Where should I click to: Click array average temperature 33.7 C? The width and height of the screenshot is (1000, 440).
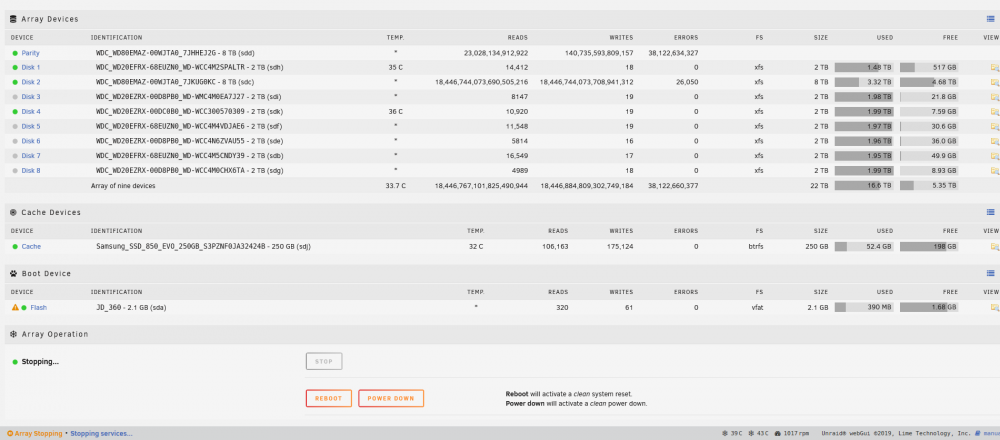click(395, 186)
